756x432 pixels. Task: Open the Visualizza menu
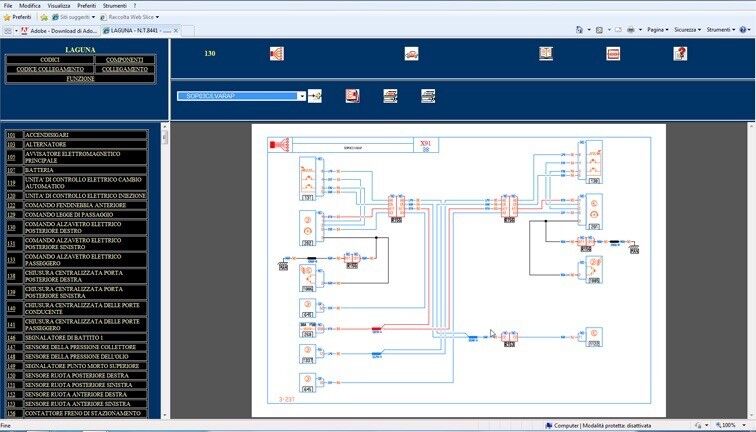pos(59,5)
